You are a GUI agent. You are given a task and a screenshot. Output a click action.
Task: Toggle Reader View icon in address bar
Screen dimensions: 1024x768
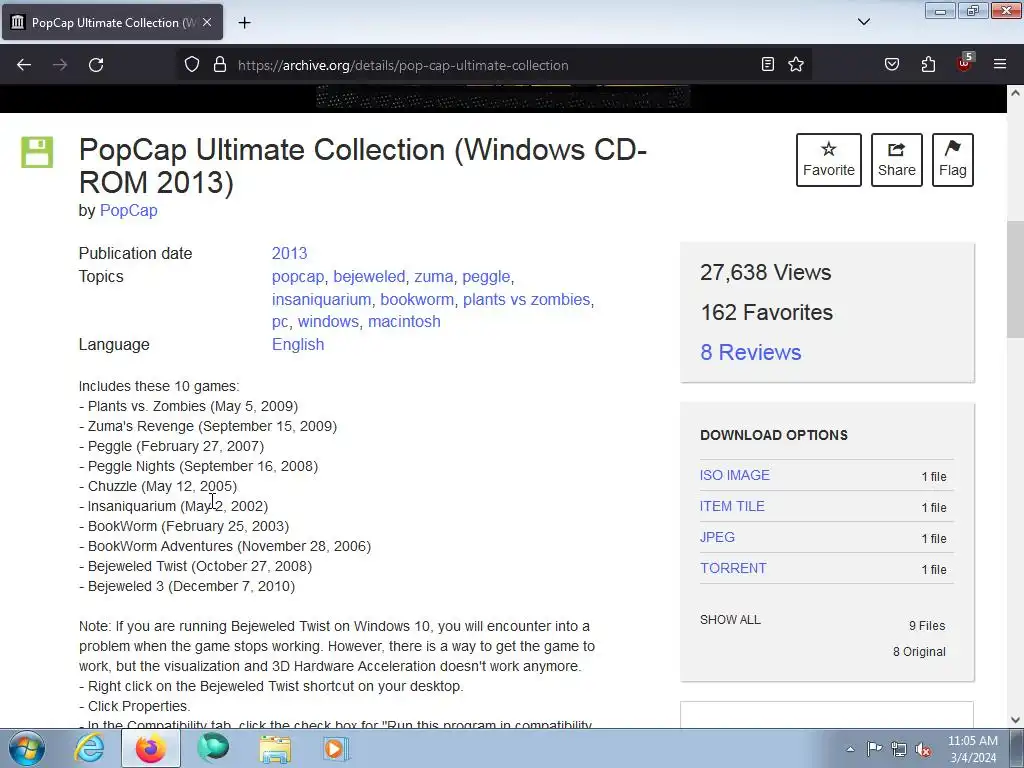click(x=768, y=64)
